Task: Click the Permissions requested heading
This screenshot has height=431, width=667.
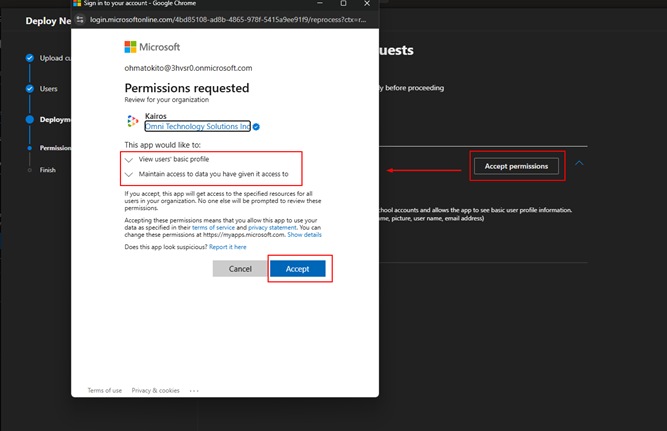Action: coord(187,88)
